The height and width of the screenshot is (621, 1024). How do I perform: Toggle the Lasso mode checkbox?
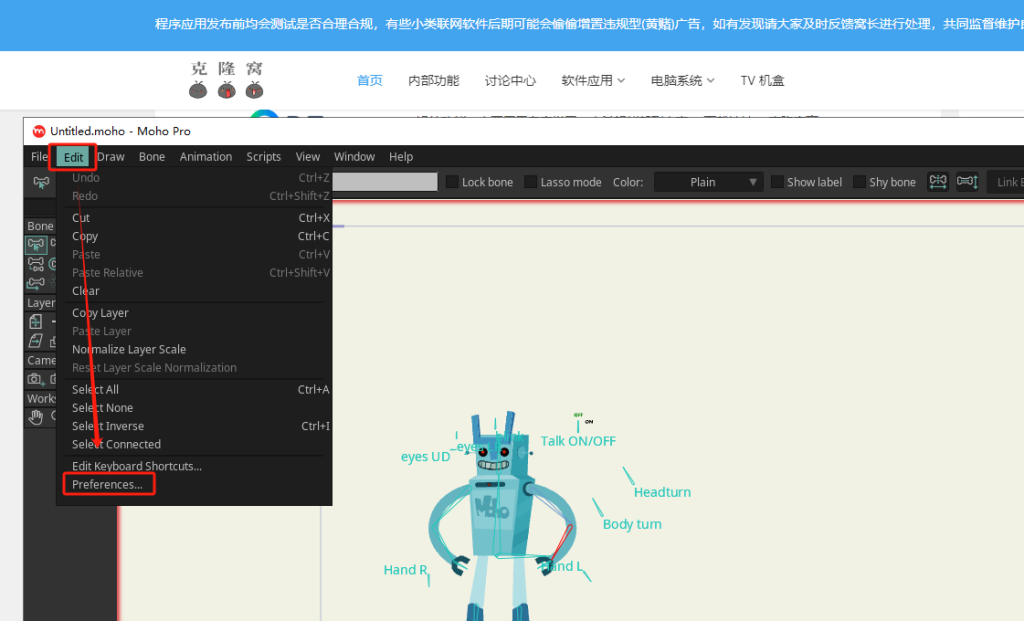530,182
